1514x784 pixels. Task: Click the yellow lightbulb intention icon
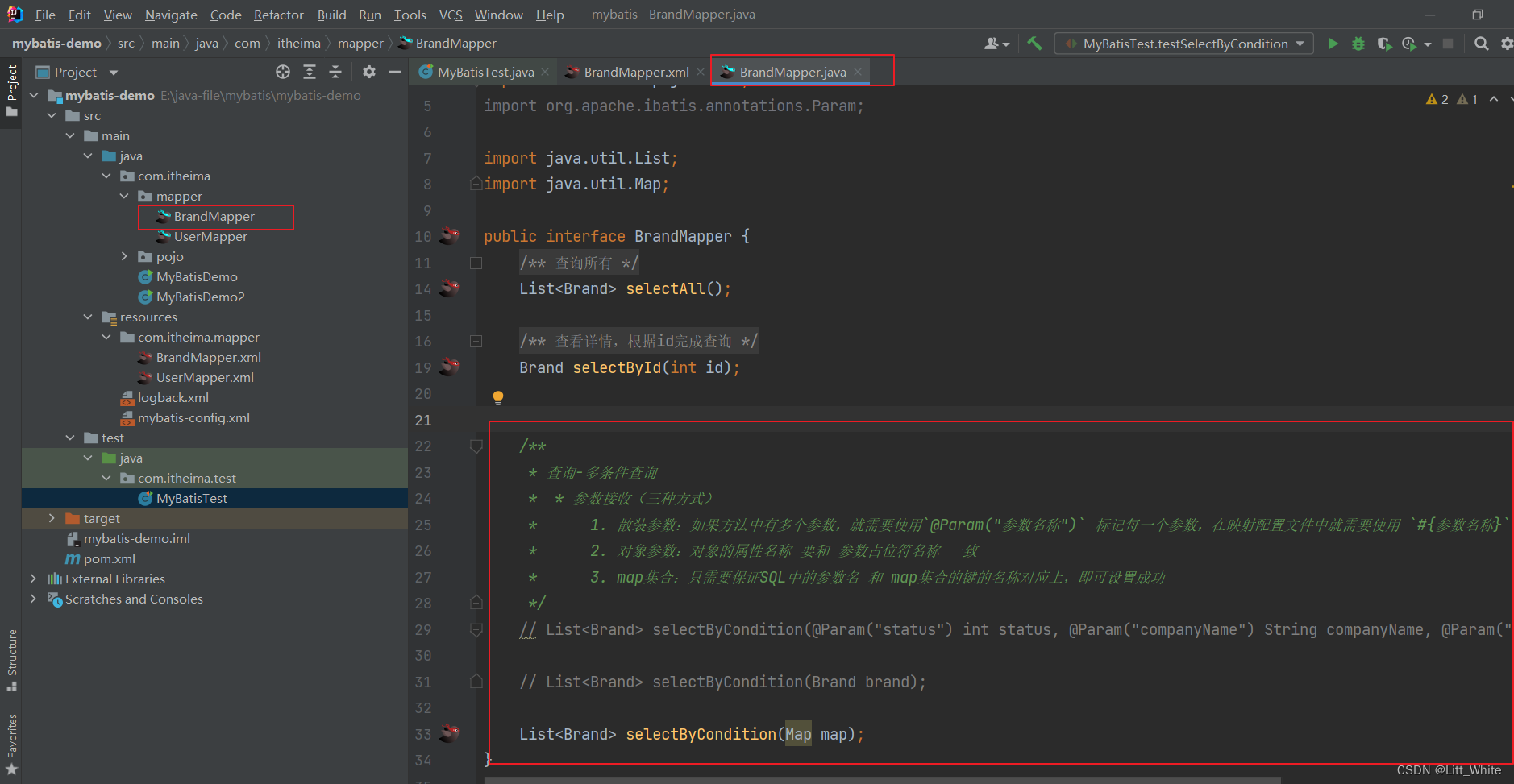pos(498,397)
